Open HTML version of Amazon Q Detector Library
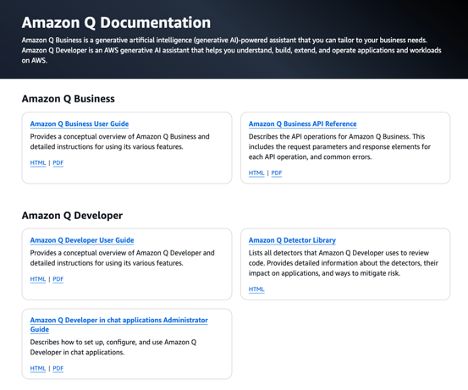 256,289
